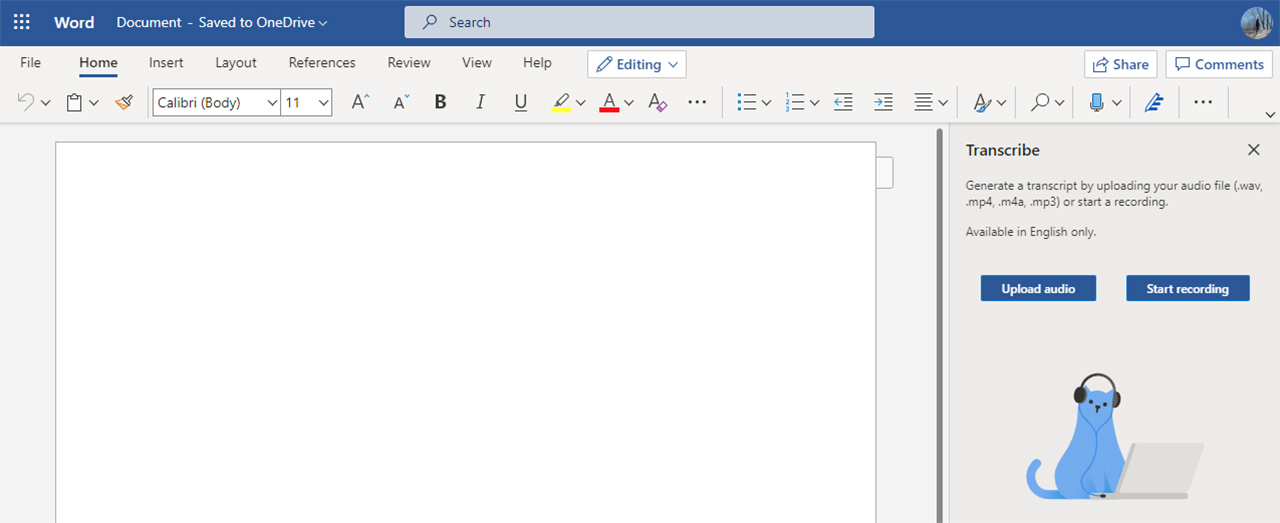The image size is (1280, 523).
Task: Collapse ribbon with the chevron at far right
Action: click(x=1271, y=114)
